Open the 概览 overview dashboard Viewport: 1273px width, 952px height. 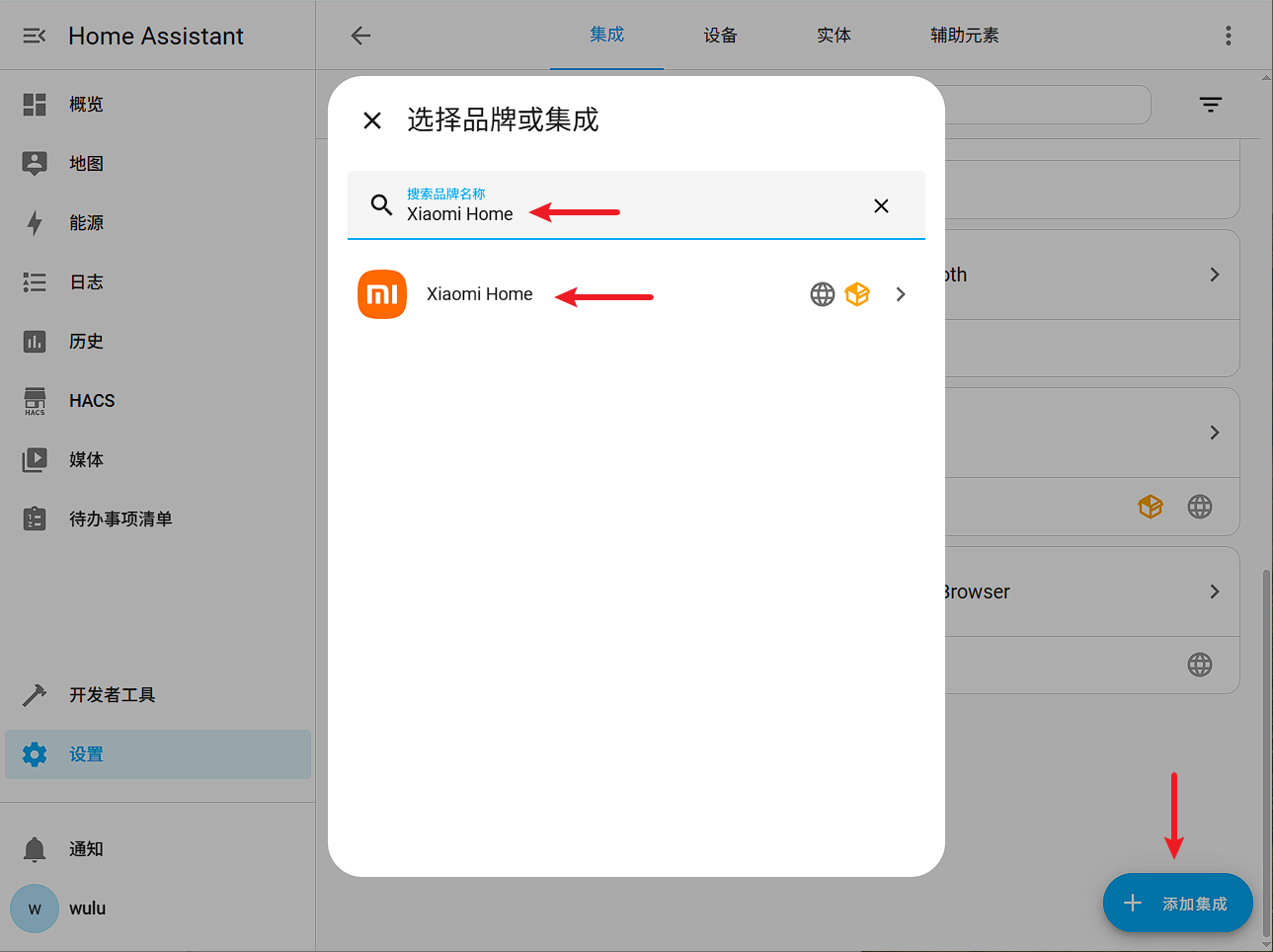point(158,104)
